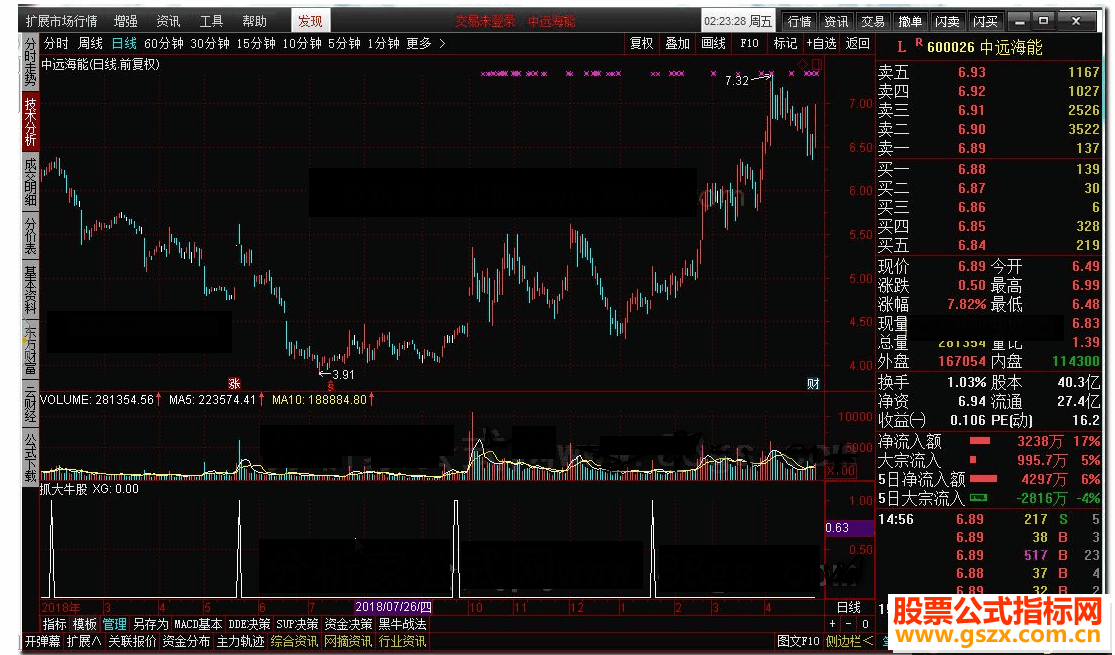Switch to the 分时 period
Image resolution: width=1115 pixels, height=655 pixels.
pos(56,43)
